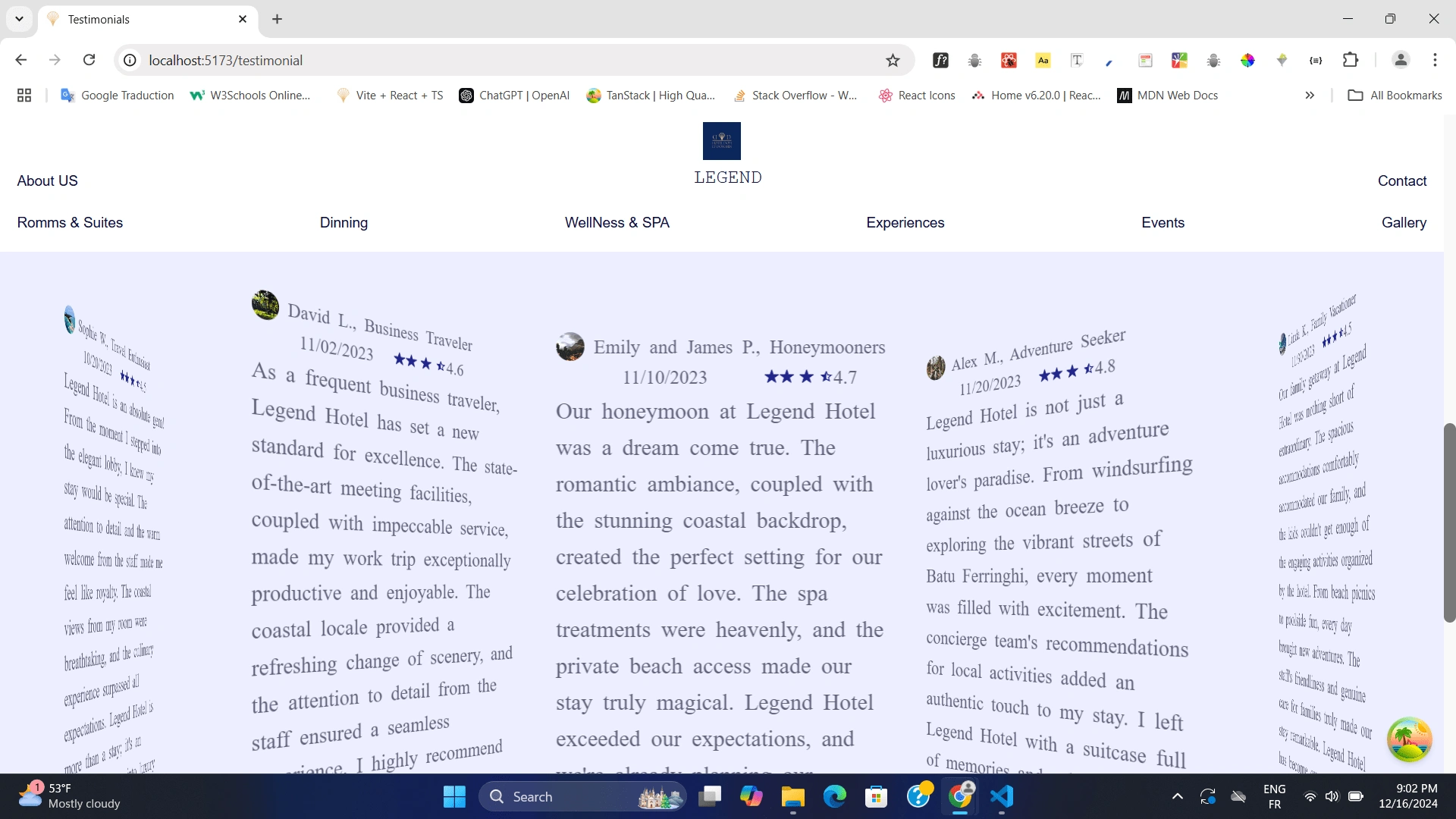The image size is (1456, 819).
Task: Bookmark this page with the star icon
Action: [x=893, y=61]
